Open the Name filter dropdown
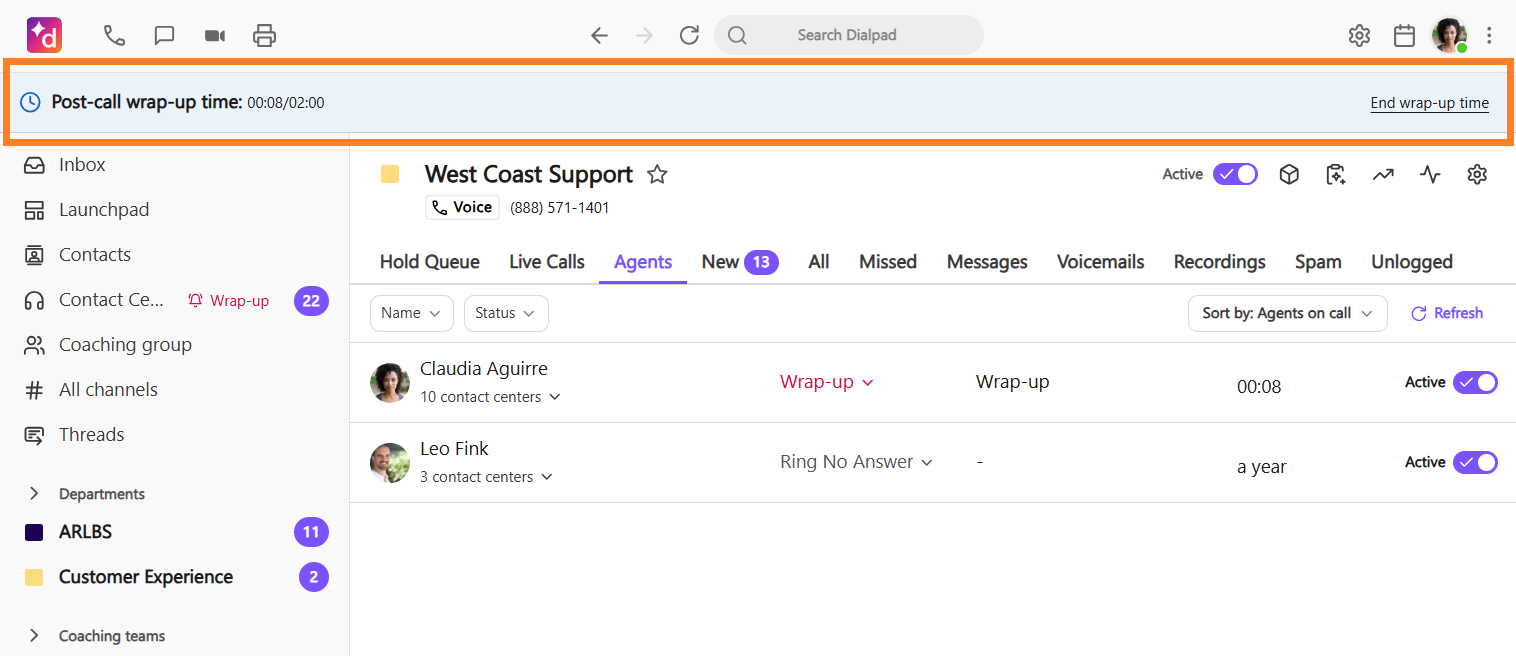1516x656 pixels. [x=411, y=313]
